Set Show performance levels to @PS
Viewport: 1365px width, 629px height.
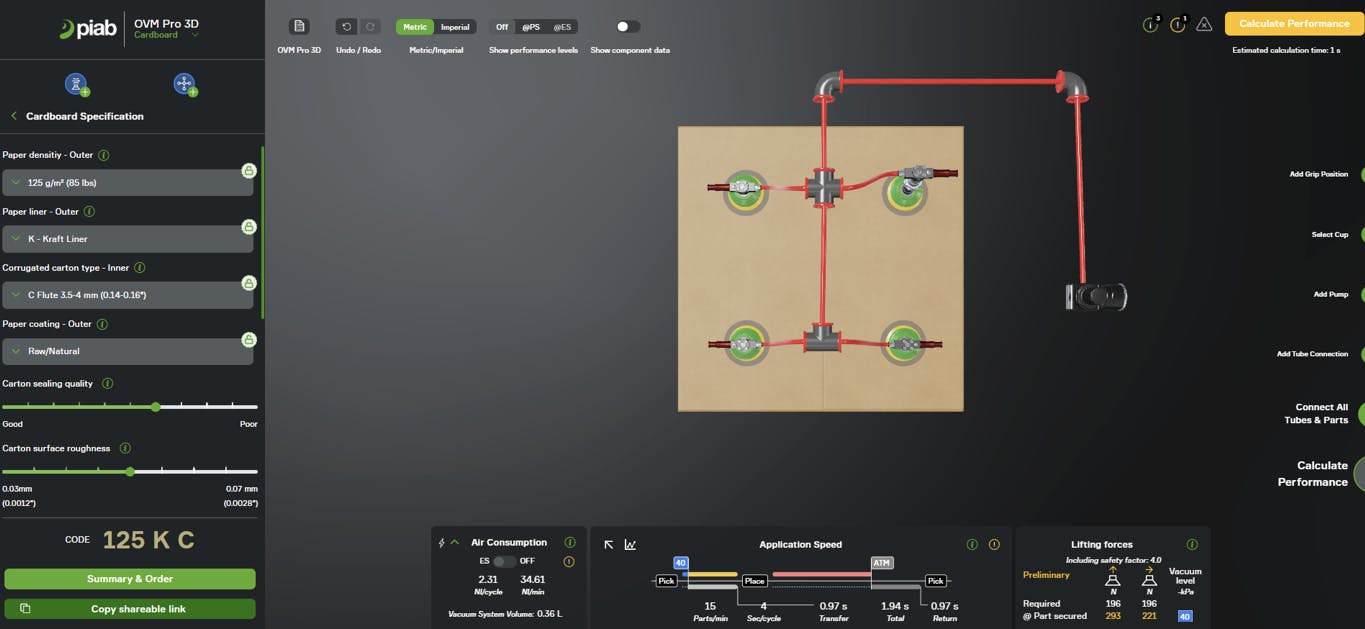pos(530,26)
